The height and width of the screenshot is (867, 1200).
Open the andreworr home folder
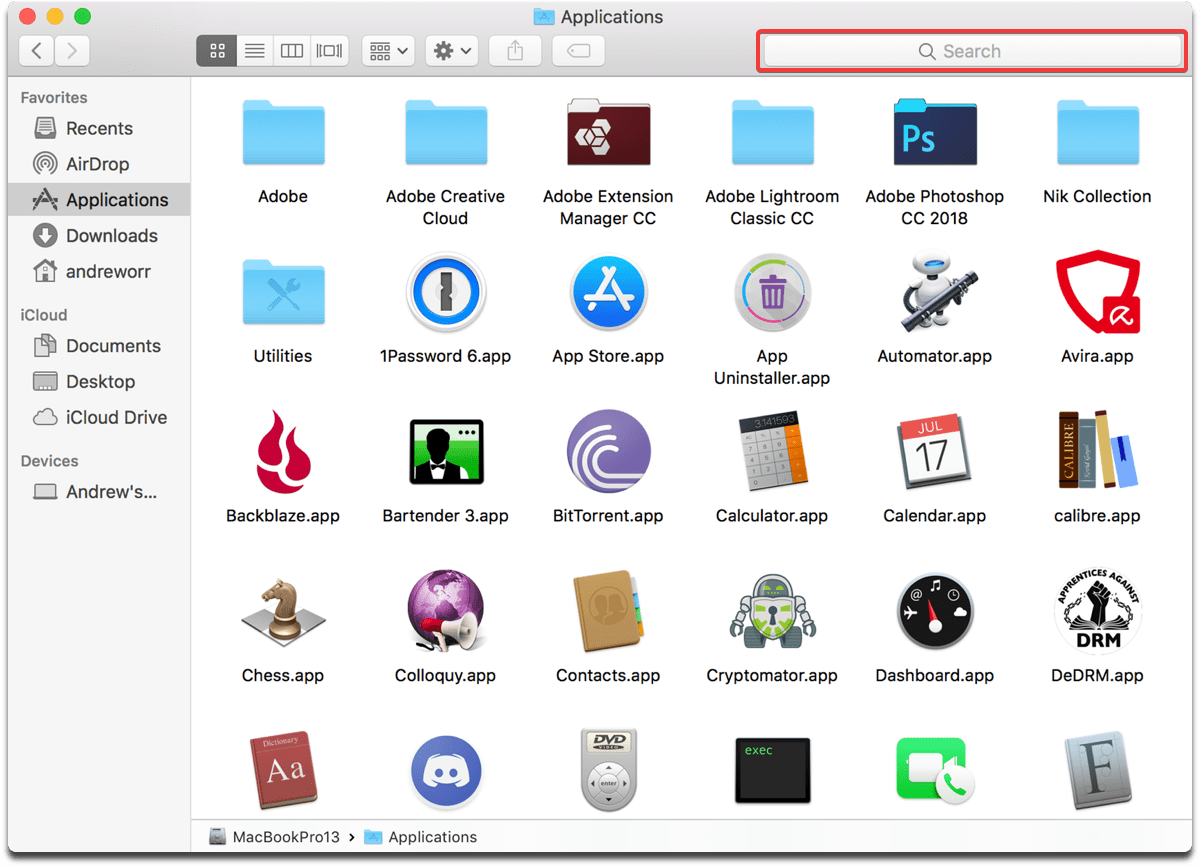point(99,271)
